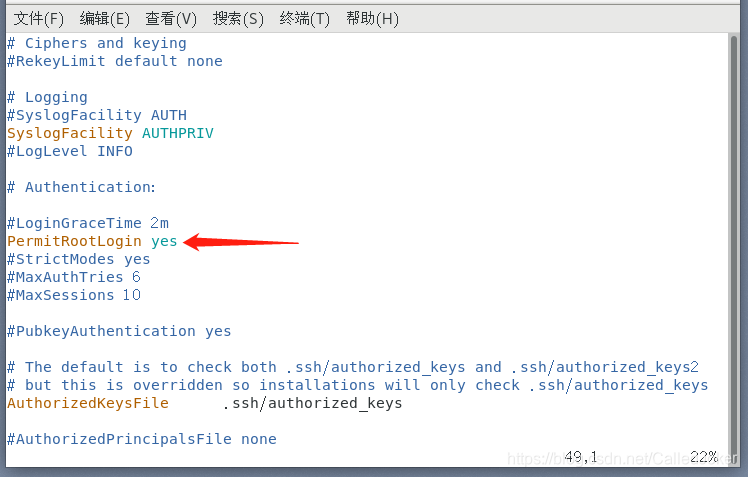
Task: Click the #StrictModes yes line
Action: click(78, 259)
